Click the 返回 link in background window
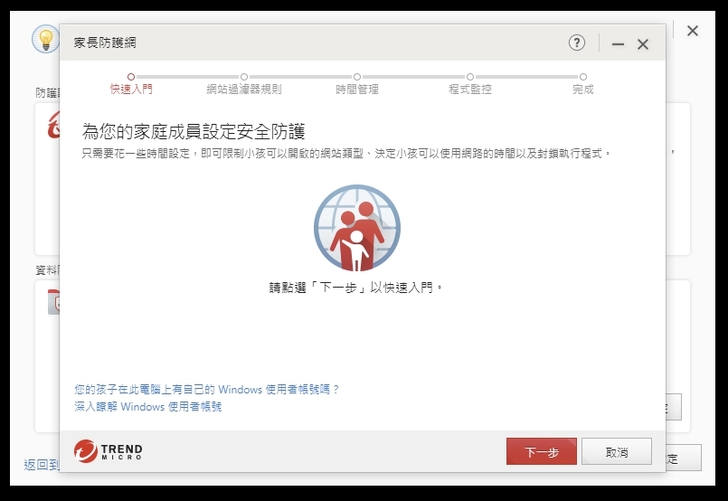The width and height of the screenshot is (728, 501). pyautogui.click(x=41, y=464)
